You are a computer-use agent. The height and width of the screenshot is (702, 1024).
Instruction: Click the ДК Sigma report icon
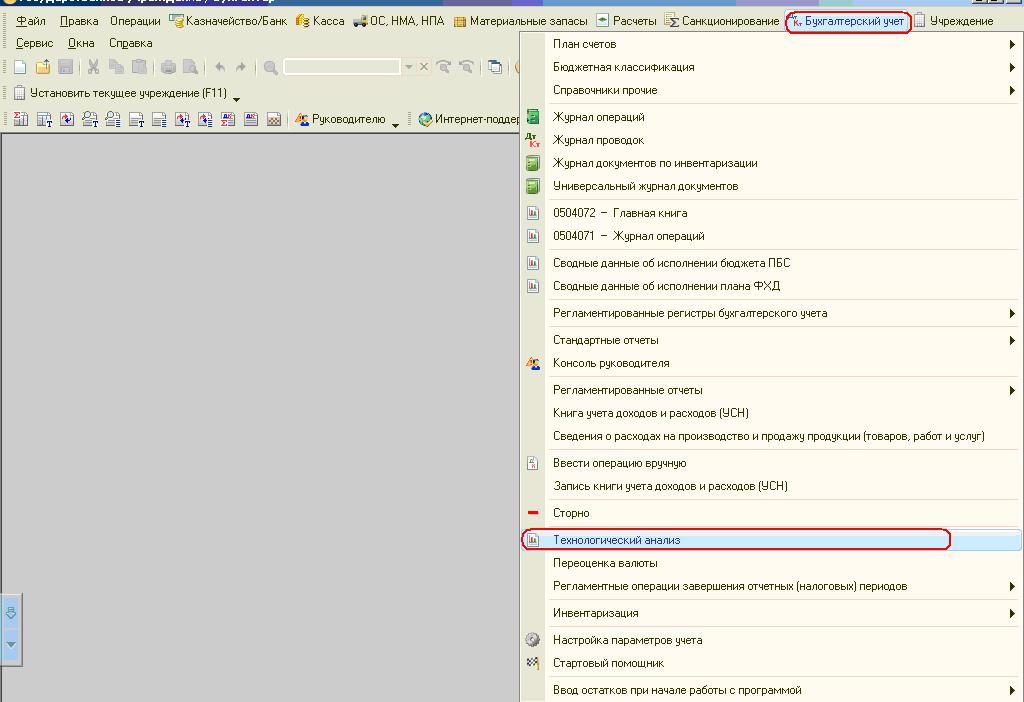pos(228,120)
